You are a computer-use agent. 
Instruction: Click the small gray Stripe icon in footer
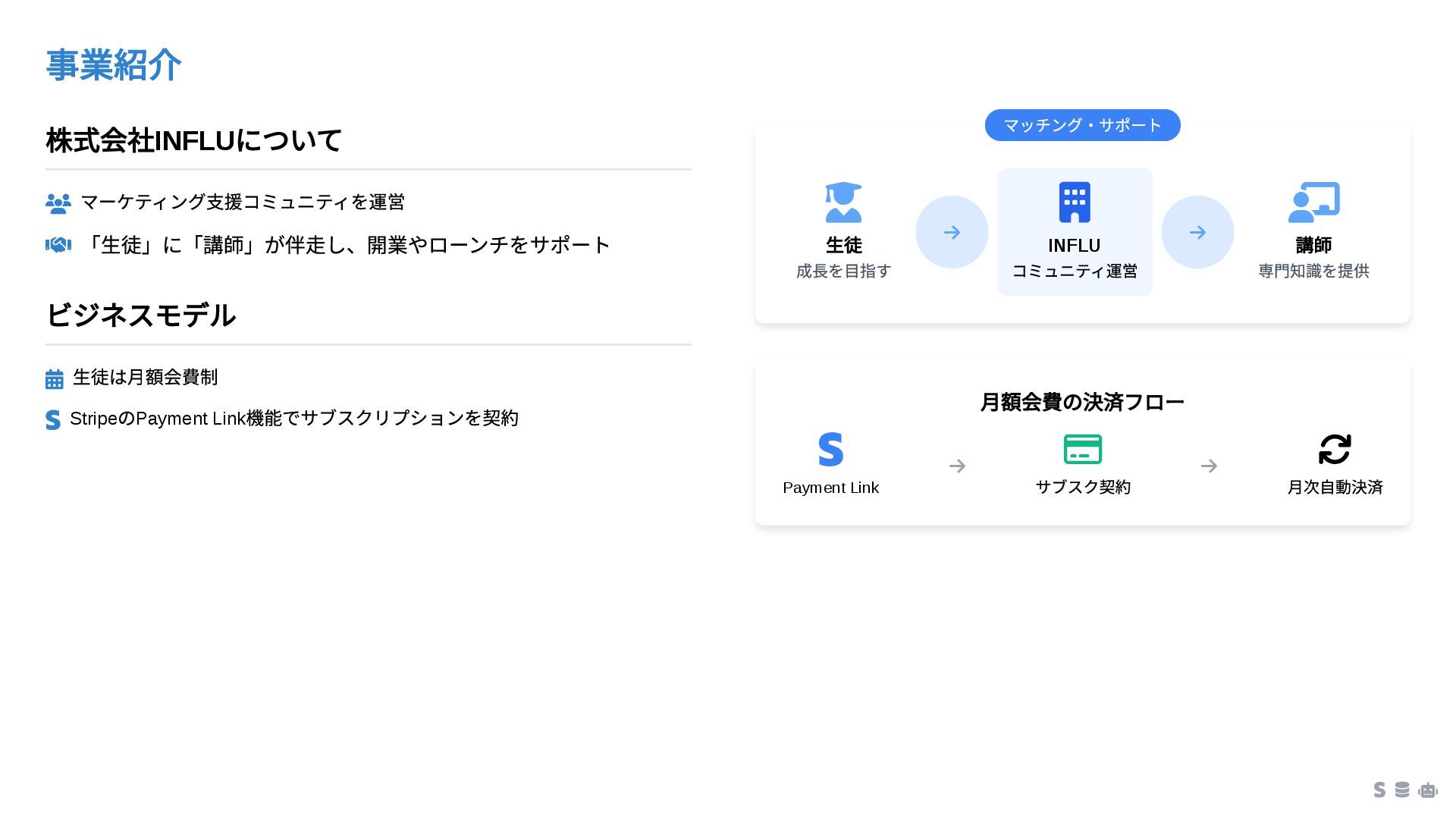pyautogui.click(x=1379, y=790)
